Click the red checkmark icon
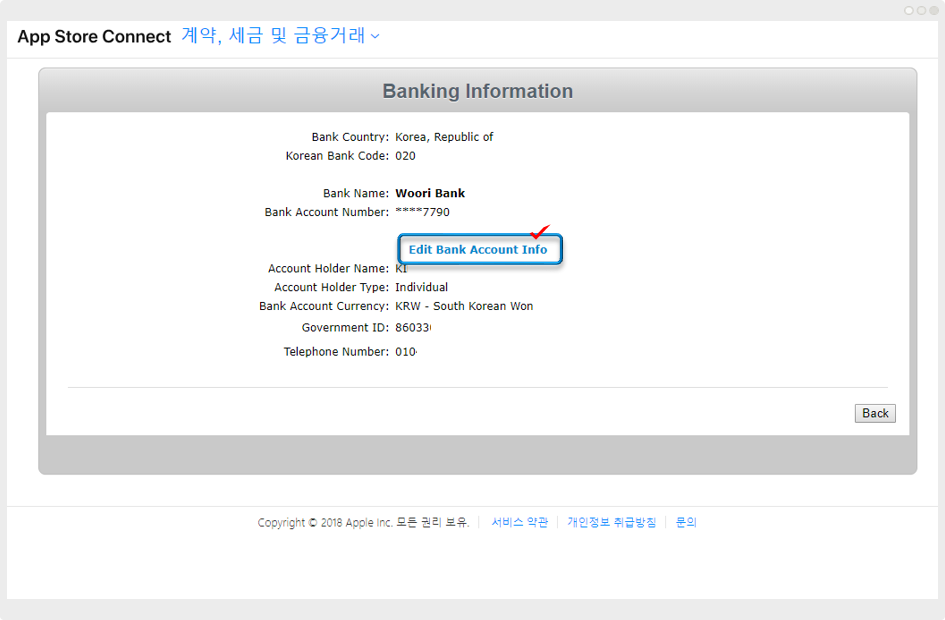Image resolution: width=945 pixels, height=620 pixels. [540, 231]
